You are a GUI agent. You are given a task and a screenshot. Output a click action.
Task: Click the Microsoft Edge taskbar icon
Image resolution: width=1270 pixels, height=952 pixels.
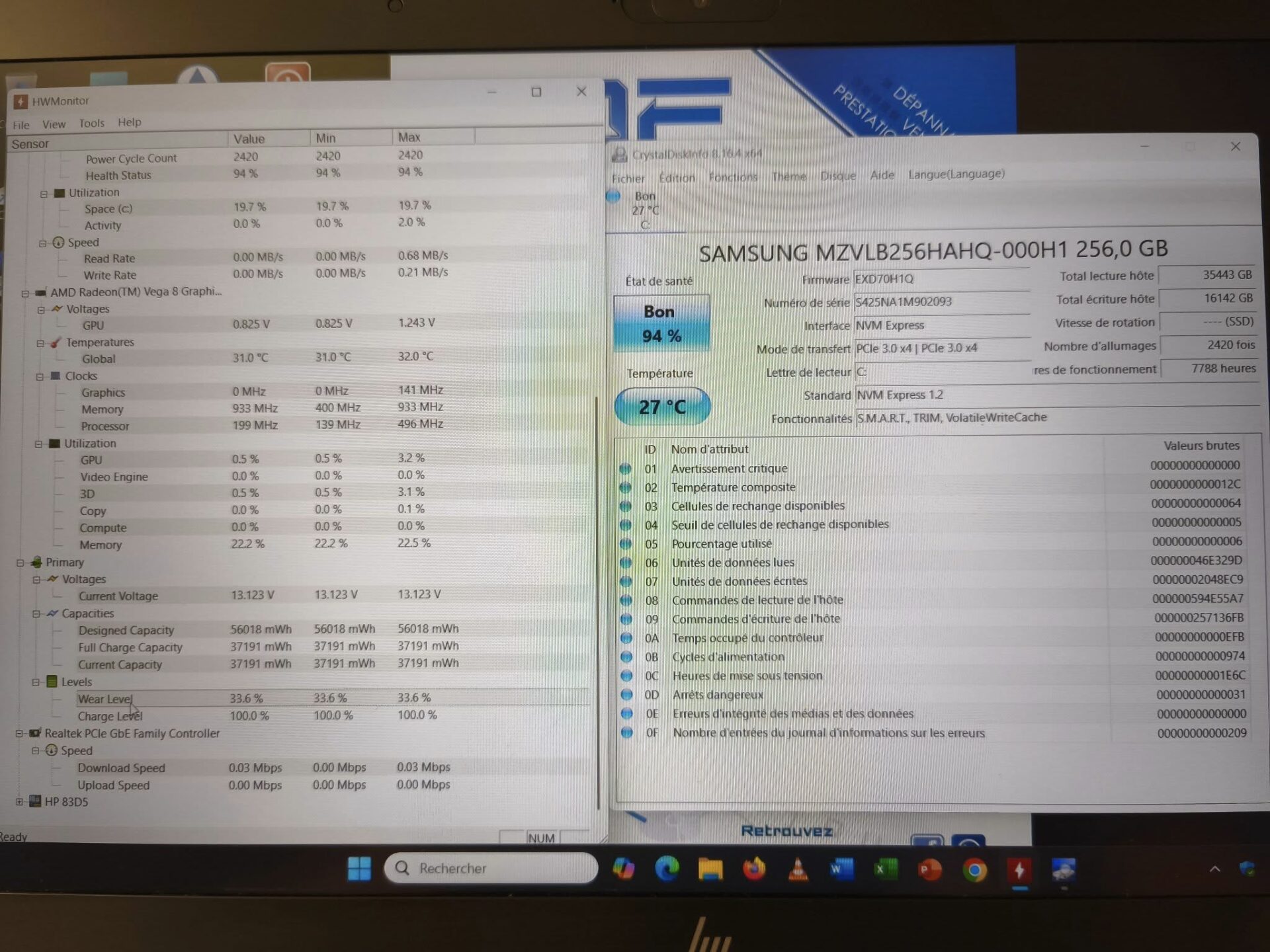tap(667, 869)
